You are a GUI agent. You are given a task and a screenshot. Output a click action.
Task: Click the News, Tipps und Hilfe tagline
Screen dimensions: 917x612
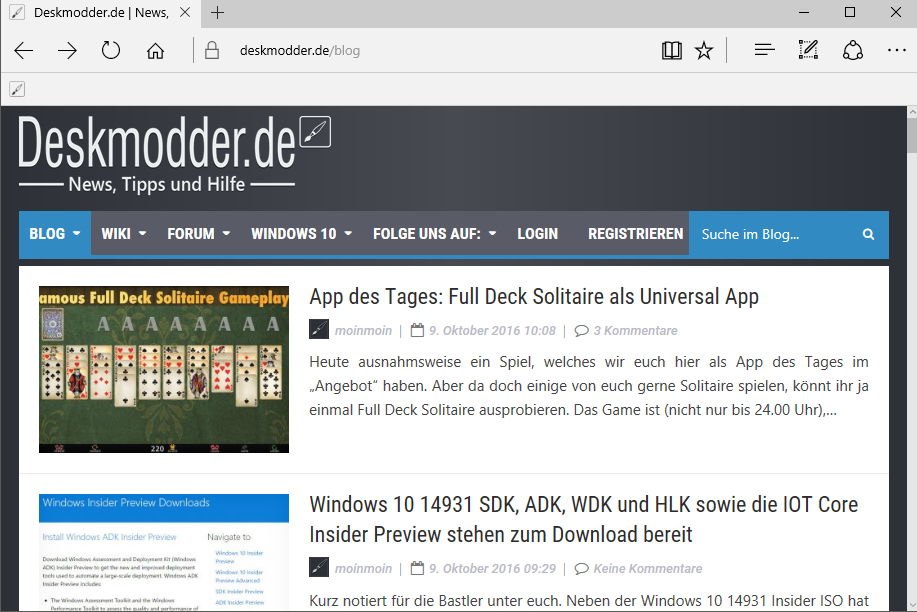157,184
